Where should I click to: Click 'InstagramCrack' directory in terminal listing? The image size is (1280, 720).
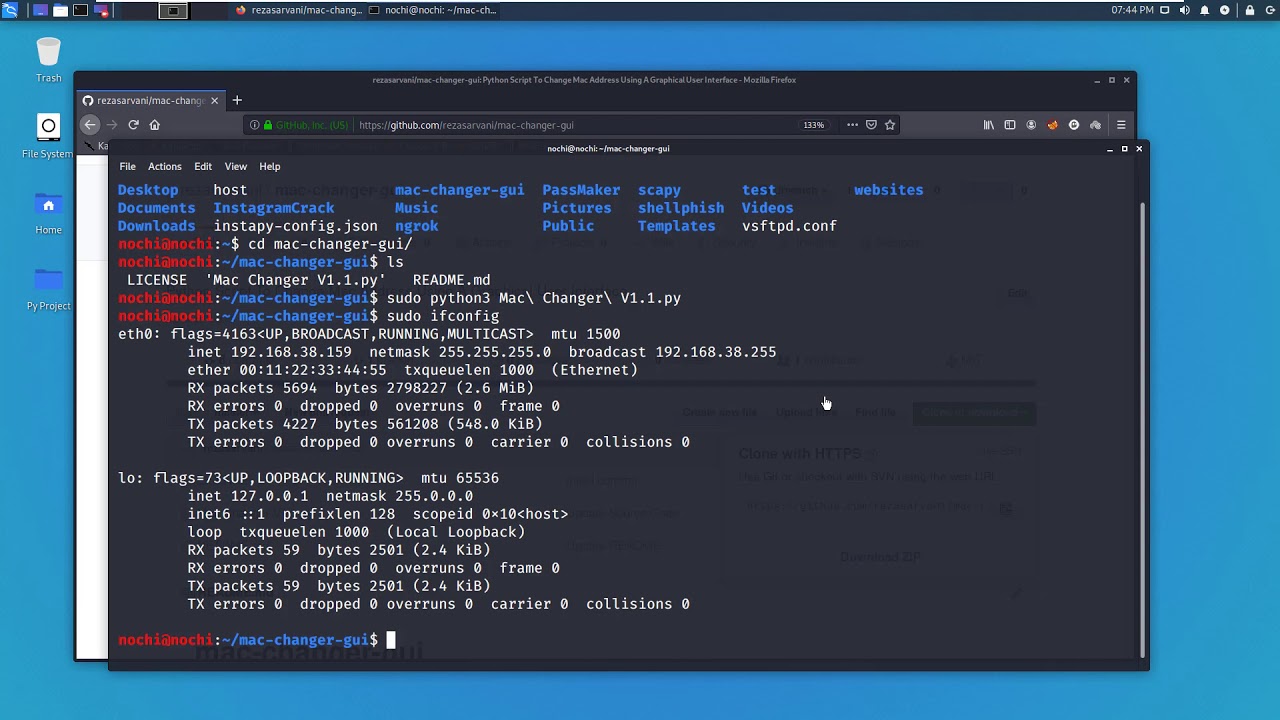274,208
